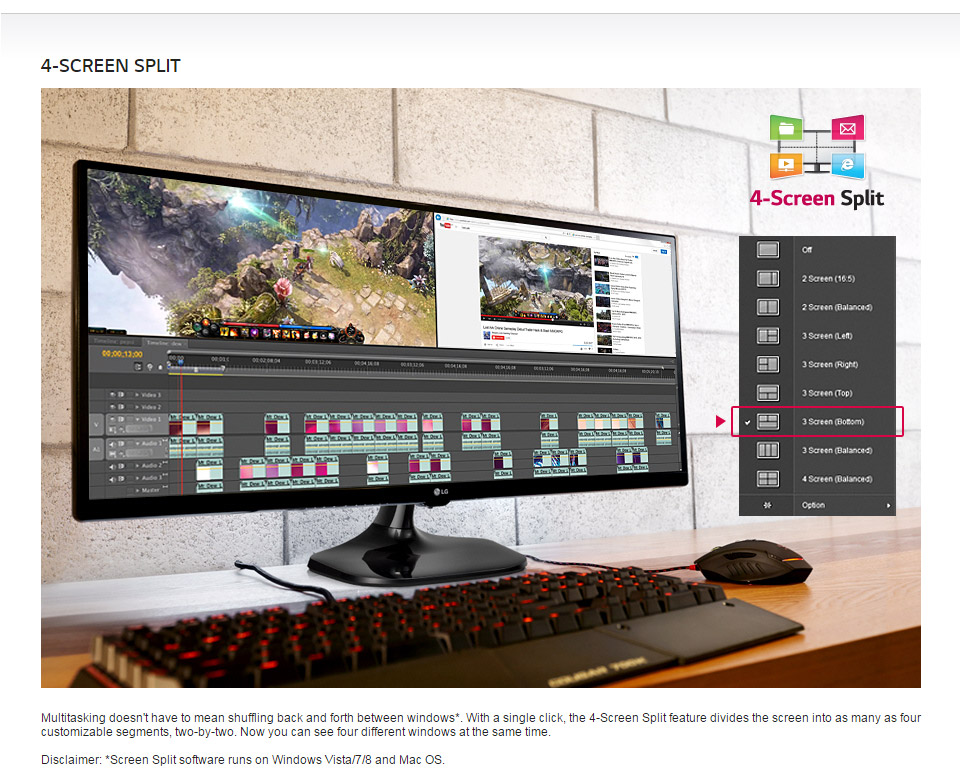The width and height of the screenshot is (960, 784).
Task: Expand the Option submenu arrow
Action: (890, 506)
